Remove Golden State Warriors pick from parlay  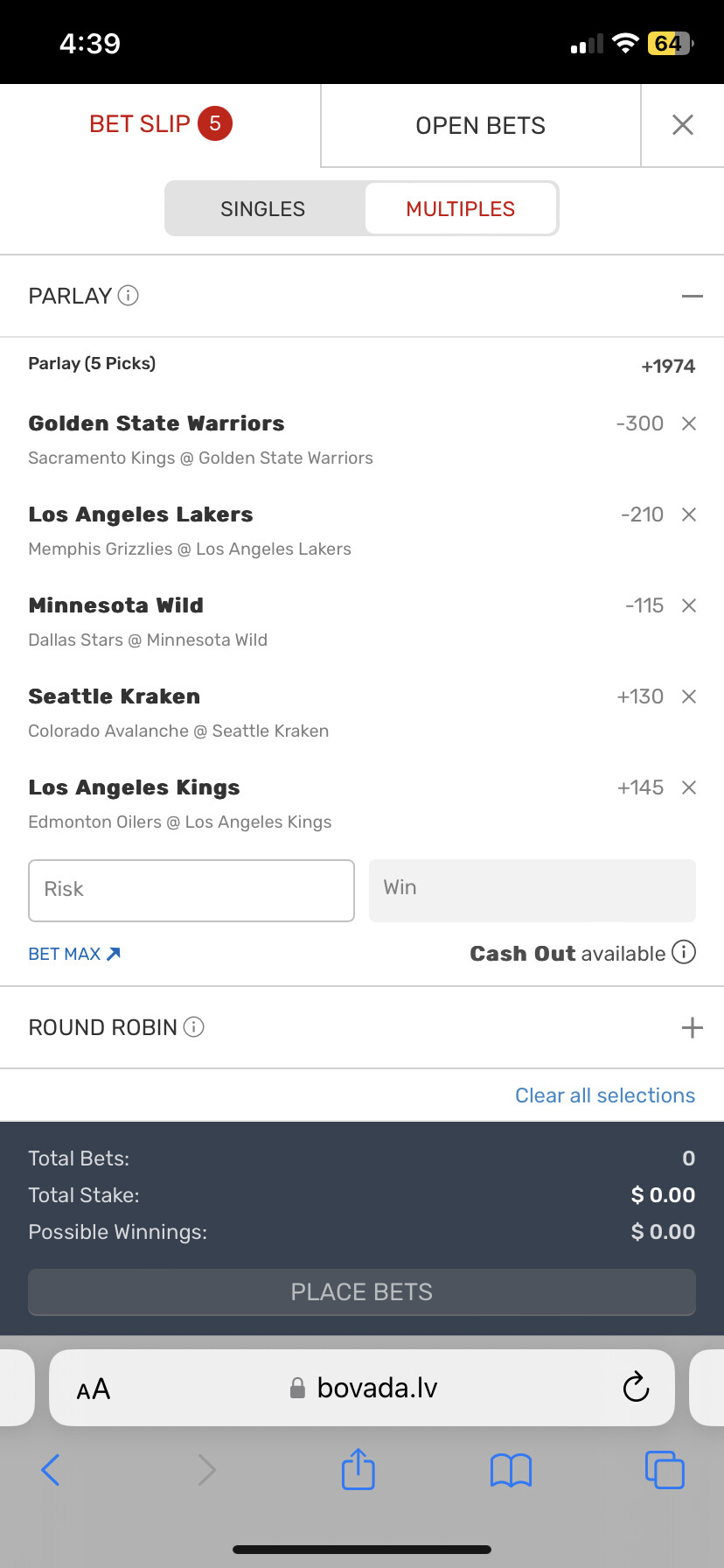689,423
